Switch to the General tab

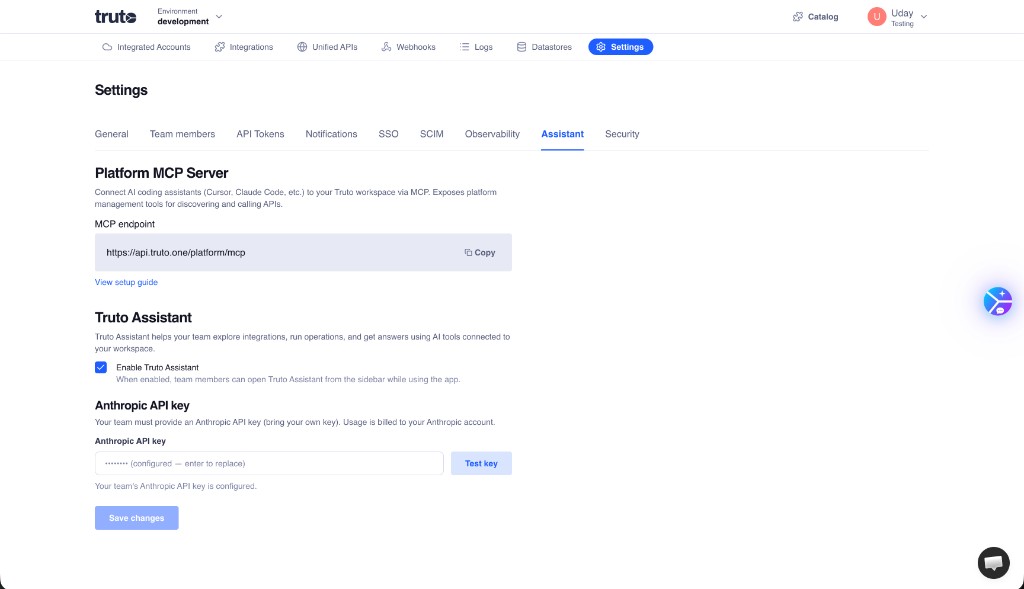pyautogui.click(x=112, y=134)
